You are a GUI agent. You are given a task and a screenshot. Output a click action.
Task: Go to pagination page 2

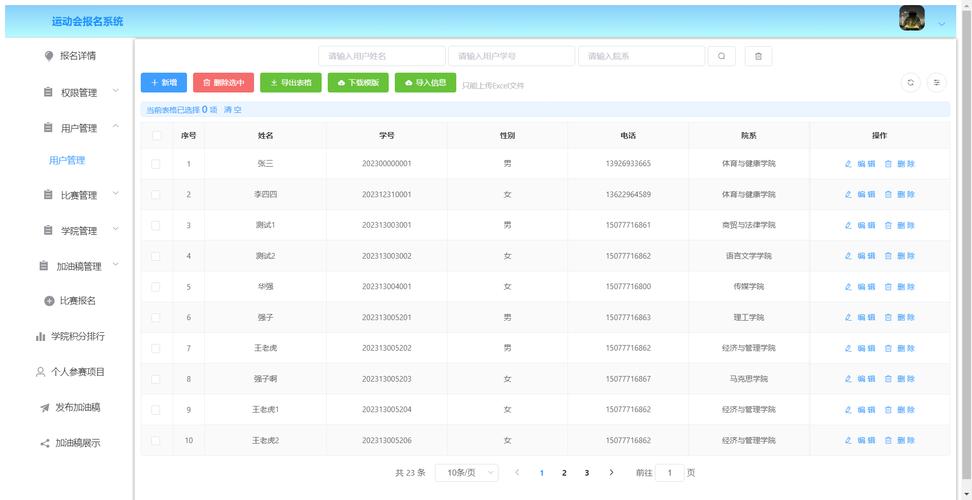(564, 473)
